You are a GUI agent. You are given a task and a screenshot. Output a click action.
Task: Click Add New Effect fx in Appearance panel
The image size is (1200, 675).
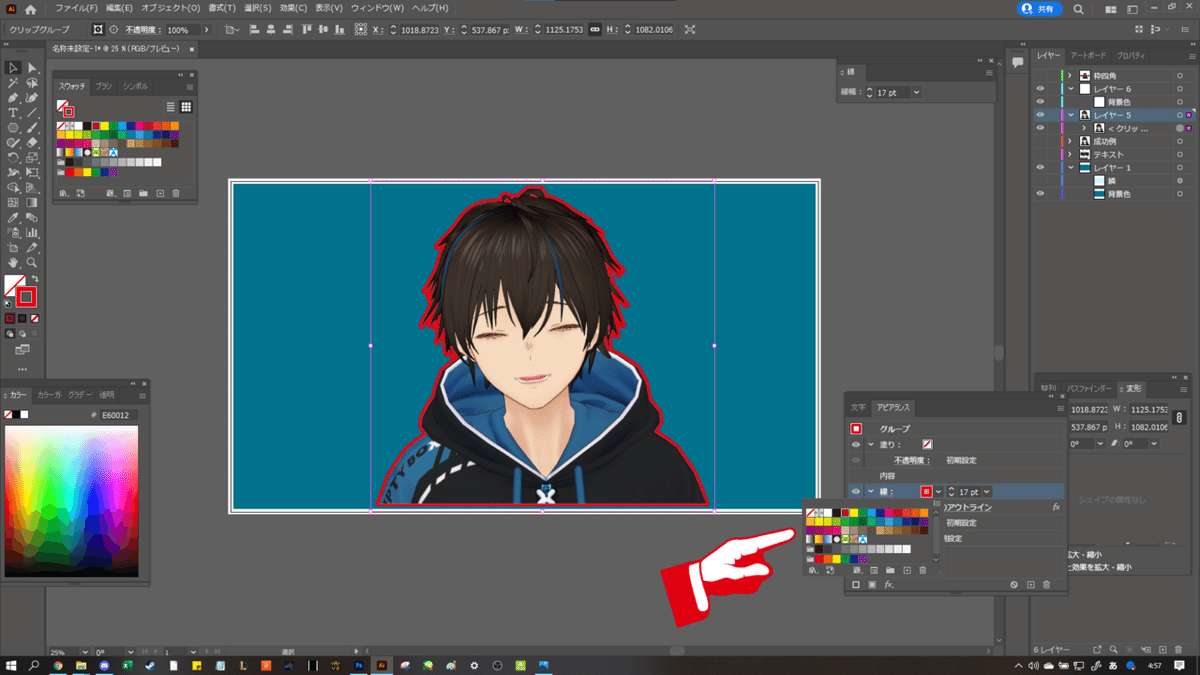point(888,584)
